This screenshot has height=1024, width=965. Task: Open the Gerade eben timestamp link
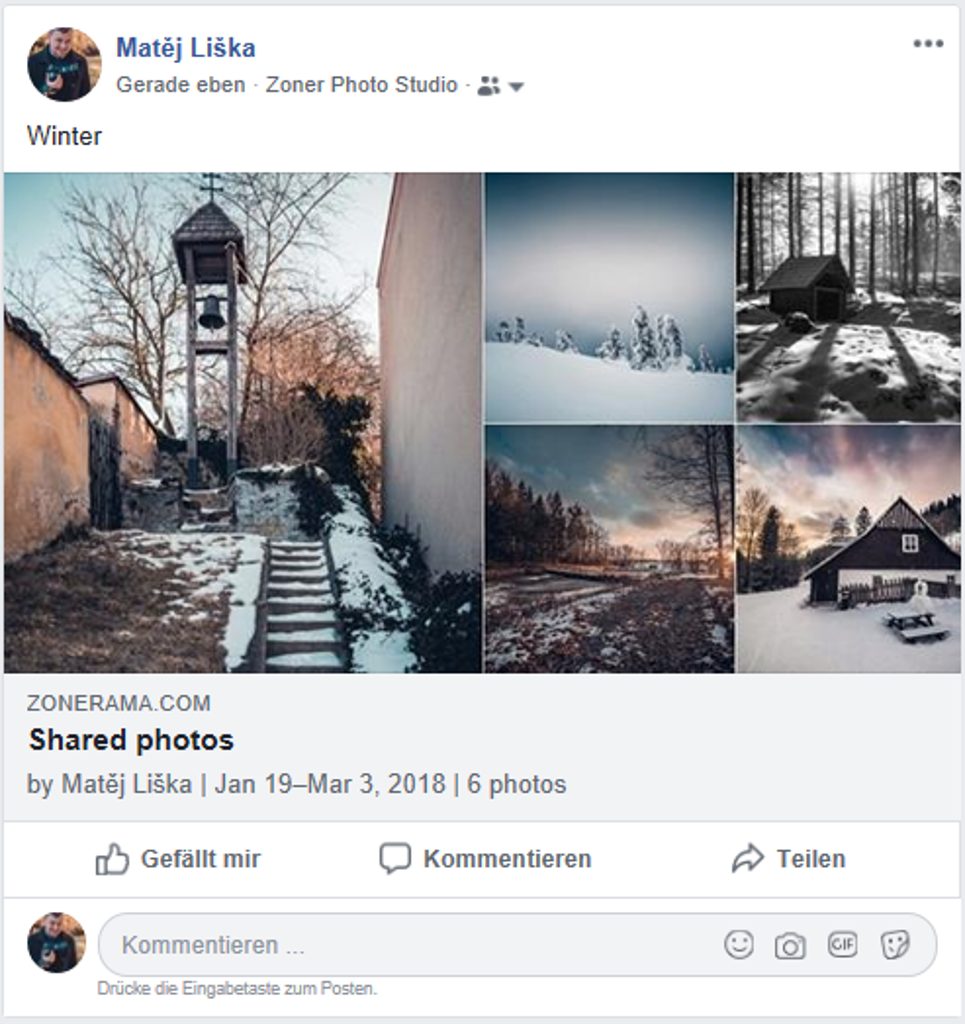pos(180,85)
